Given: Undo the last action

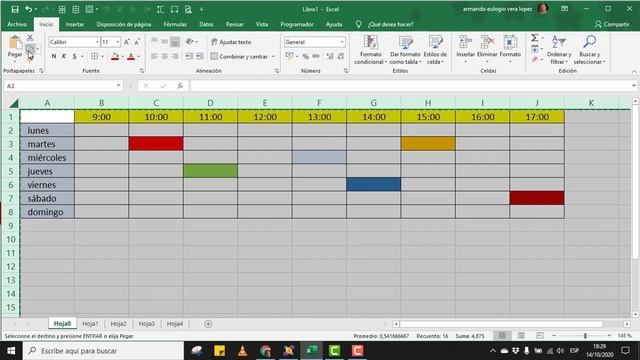Looking at the screenshot, I should pos(28,9).
